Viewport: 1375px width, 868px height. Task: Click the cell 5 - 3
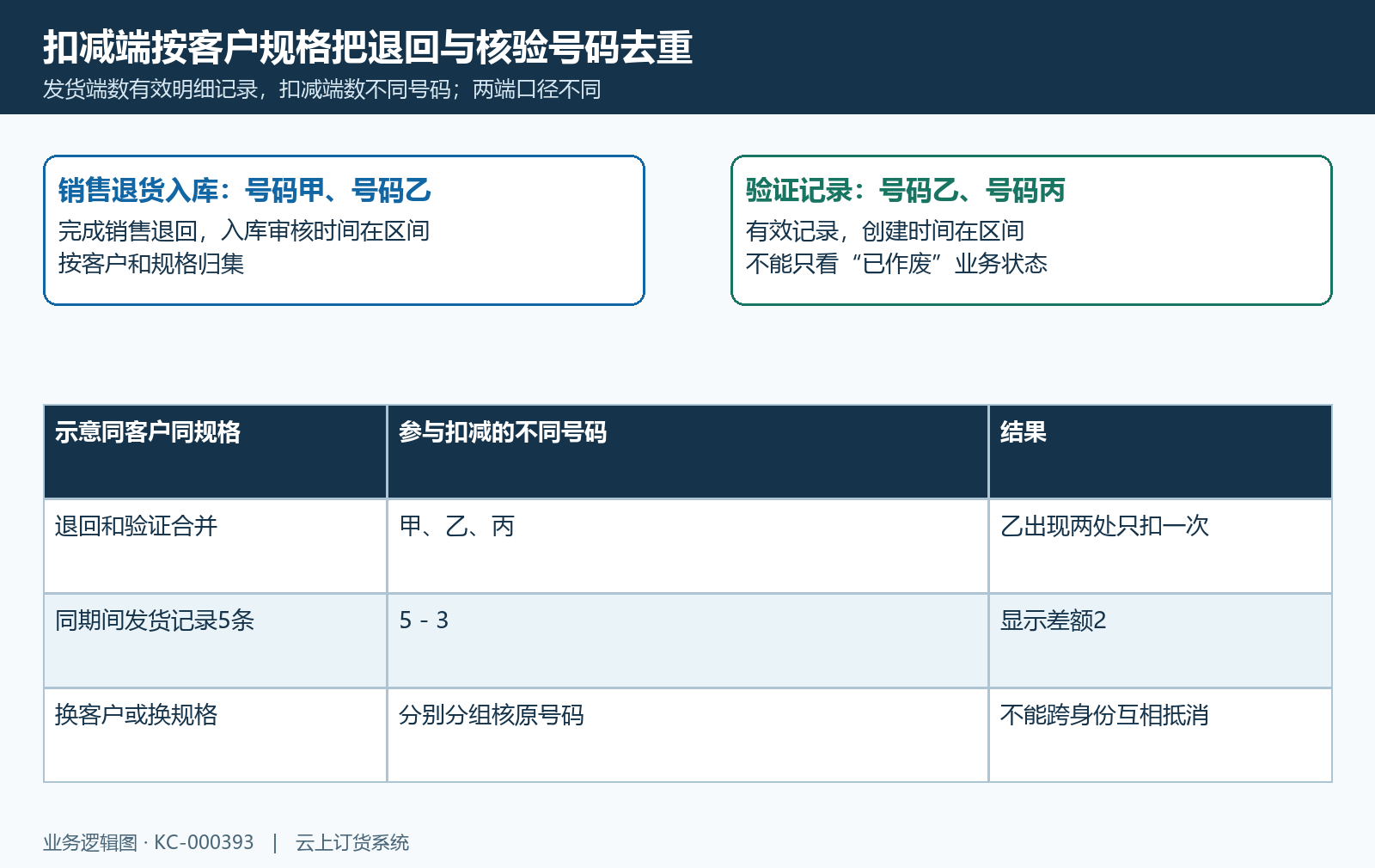click(x=688, y=640)
